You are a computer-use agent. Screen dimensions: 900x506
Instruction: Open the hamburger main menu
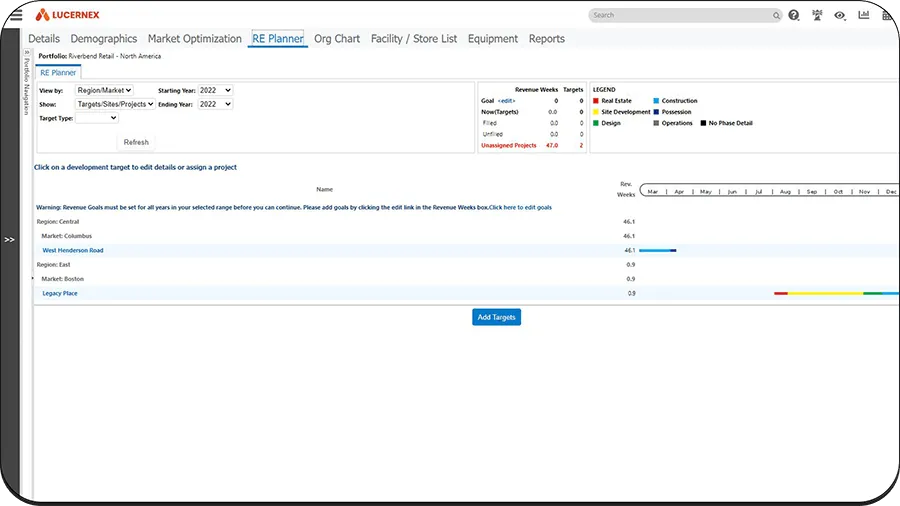16,15
